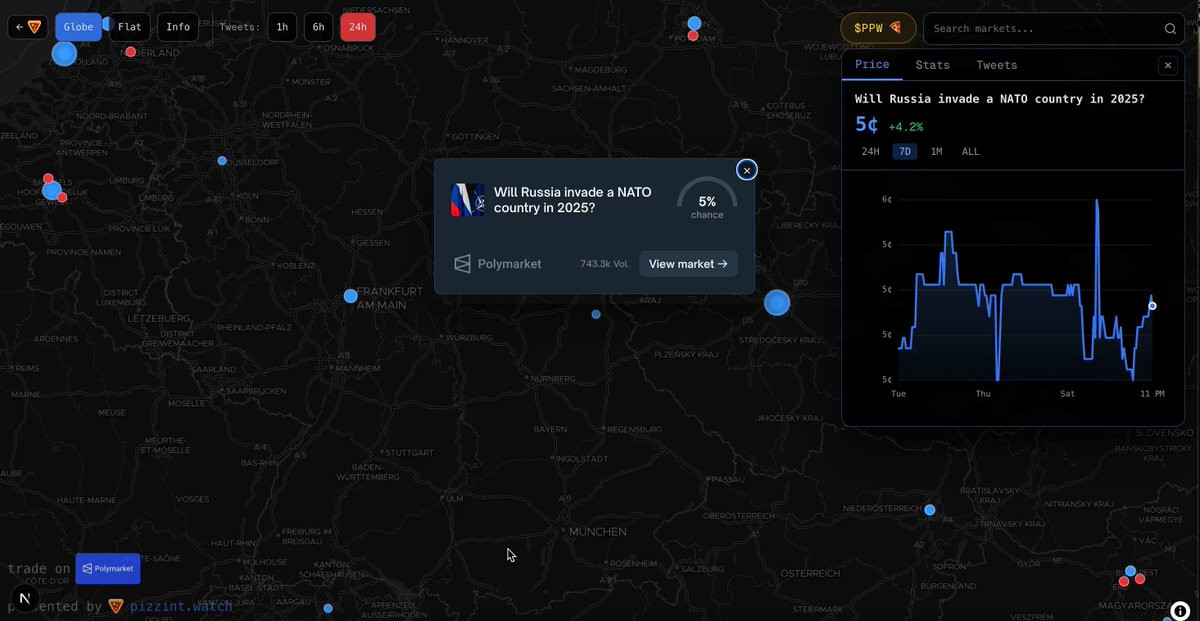Click blue marker near Frankfurt am Main
1200x621 pixels.
point(350,296)
